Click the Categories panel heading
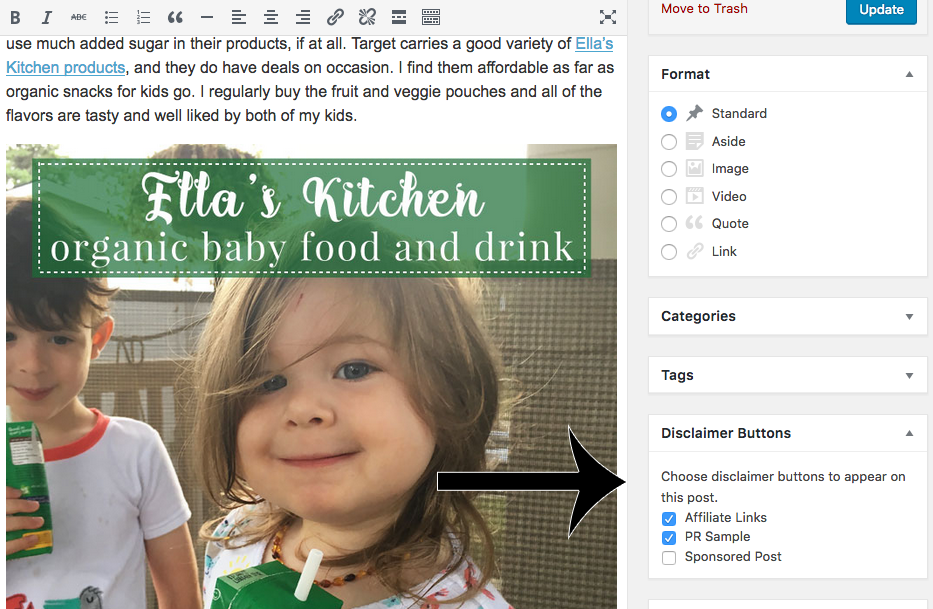Screen dimensions: 933x609 point(698,316)
